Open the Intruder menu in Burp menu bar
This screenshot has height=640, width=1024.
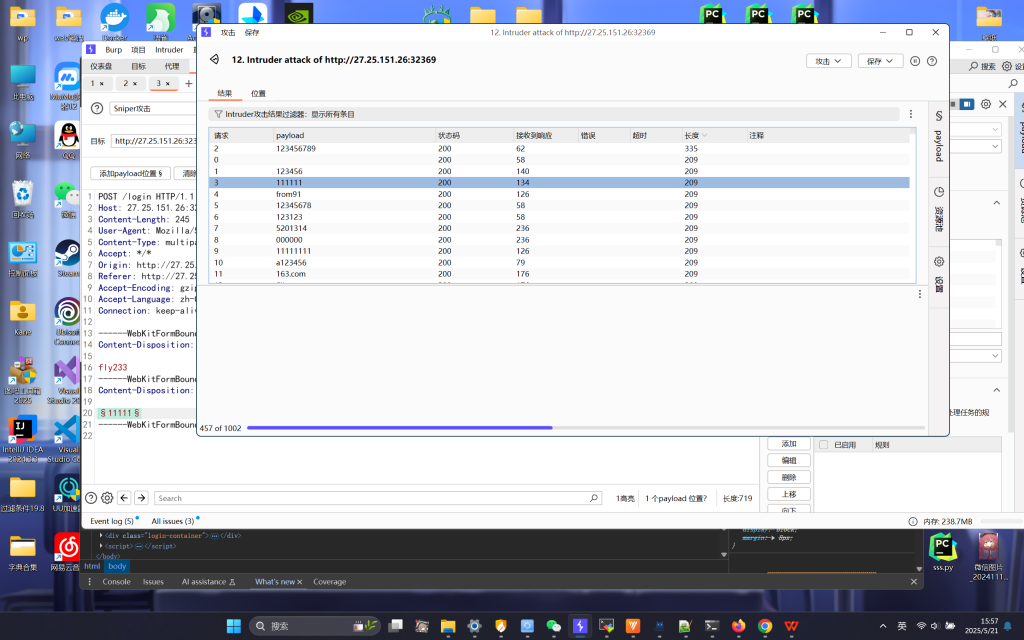point(169,50)
